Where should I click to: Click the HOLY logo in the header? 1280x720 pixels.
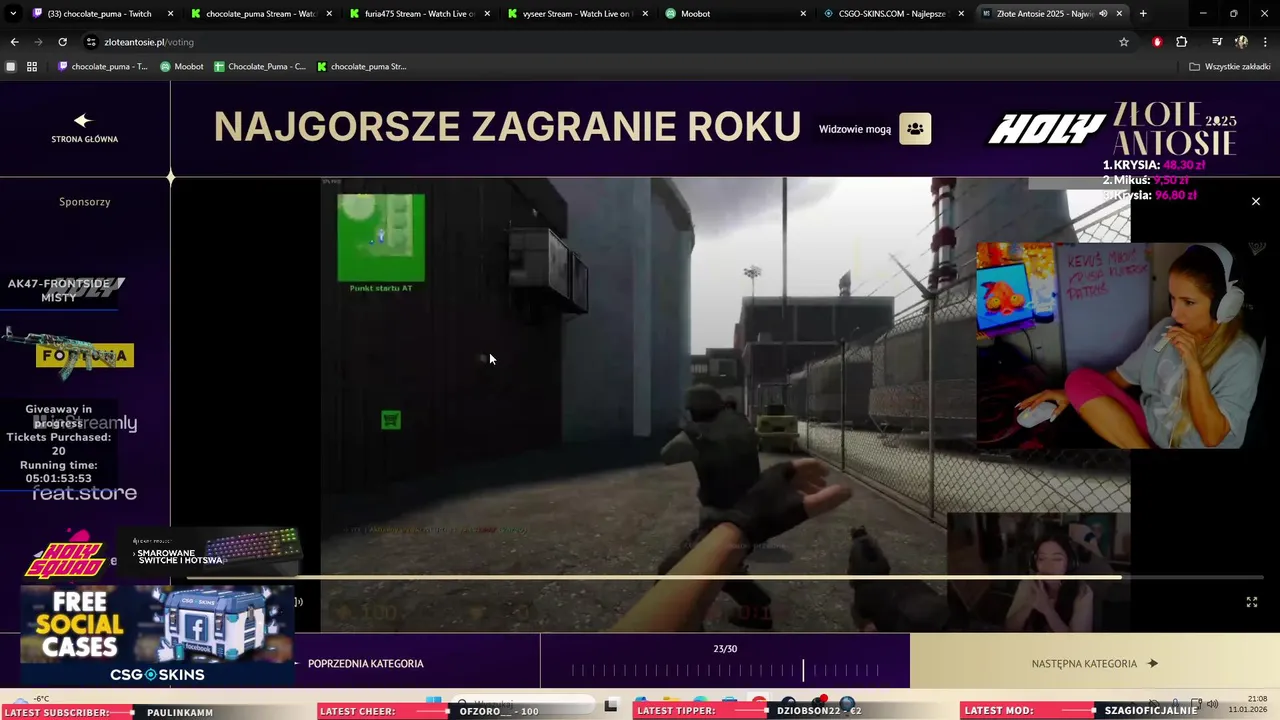1047,129
